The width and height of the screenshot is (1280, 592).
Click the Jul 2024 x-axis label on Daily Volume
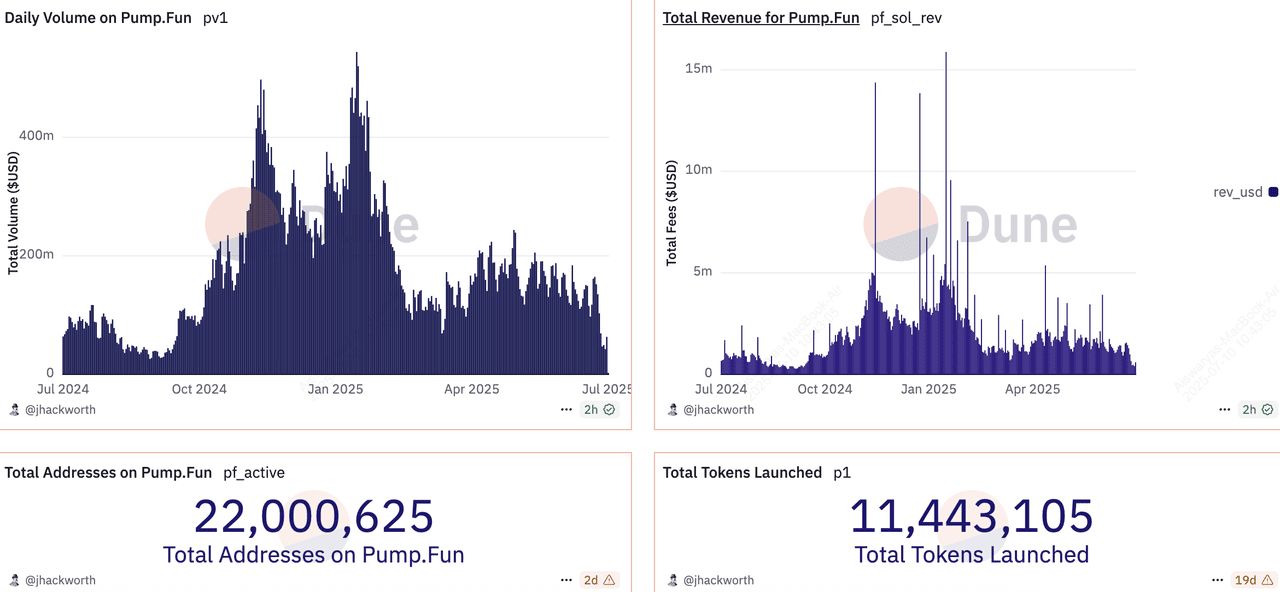click(x=62, y=389)
